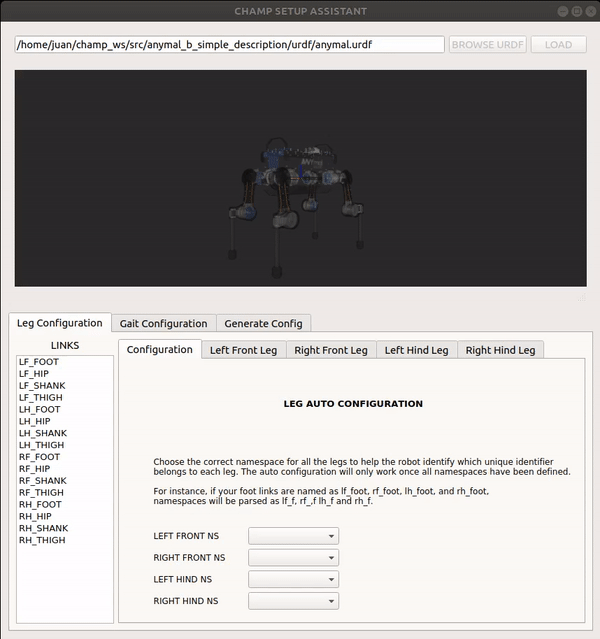Open the LEFT FRONT NS dropdown
Image resolution: width=600 pixels, height=639 pixels.
[293, 536]
